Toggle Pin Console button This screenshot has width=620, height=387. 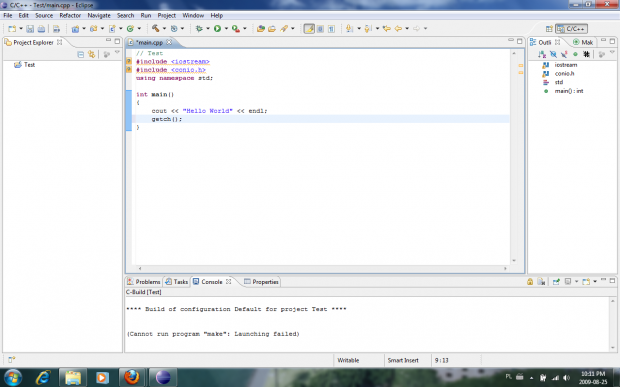coord(556,281)
